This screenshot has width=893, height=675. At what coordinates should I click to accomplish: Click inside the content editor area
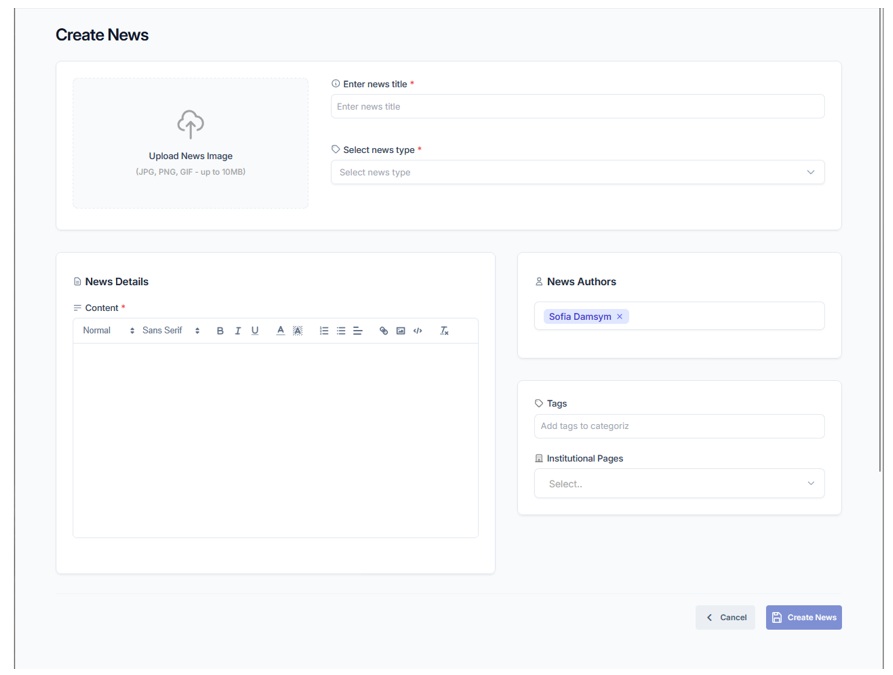point(276,440)
